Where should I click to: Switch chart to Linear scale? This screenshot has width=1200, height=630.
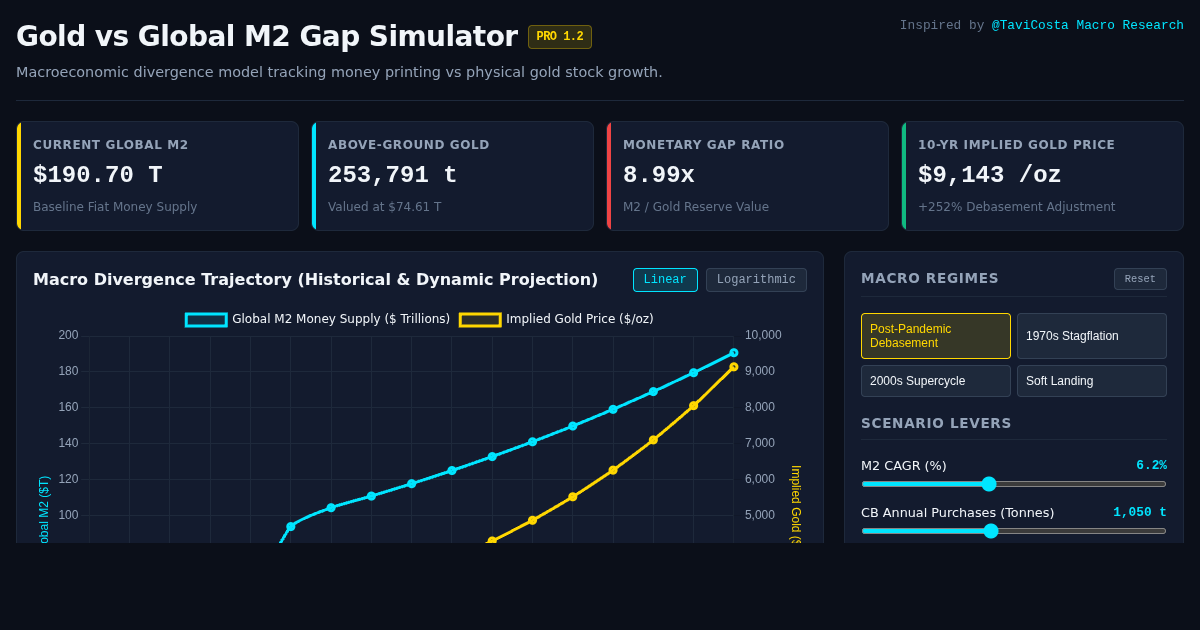click(665, 280)
